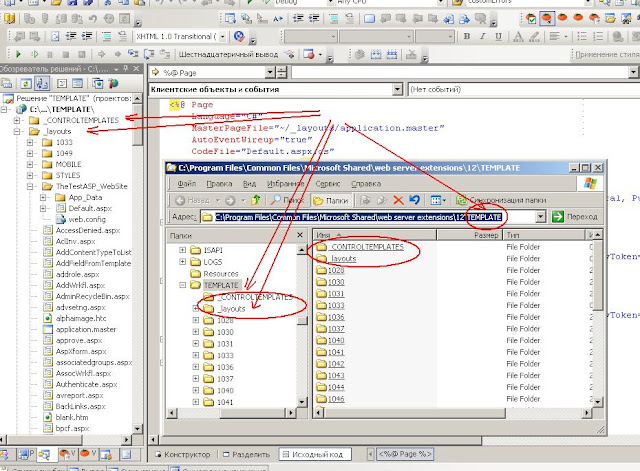Open the address bar dropdown arrow in Explorer
This screenshot has height=471, width=640.
(x=540, y=217)
